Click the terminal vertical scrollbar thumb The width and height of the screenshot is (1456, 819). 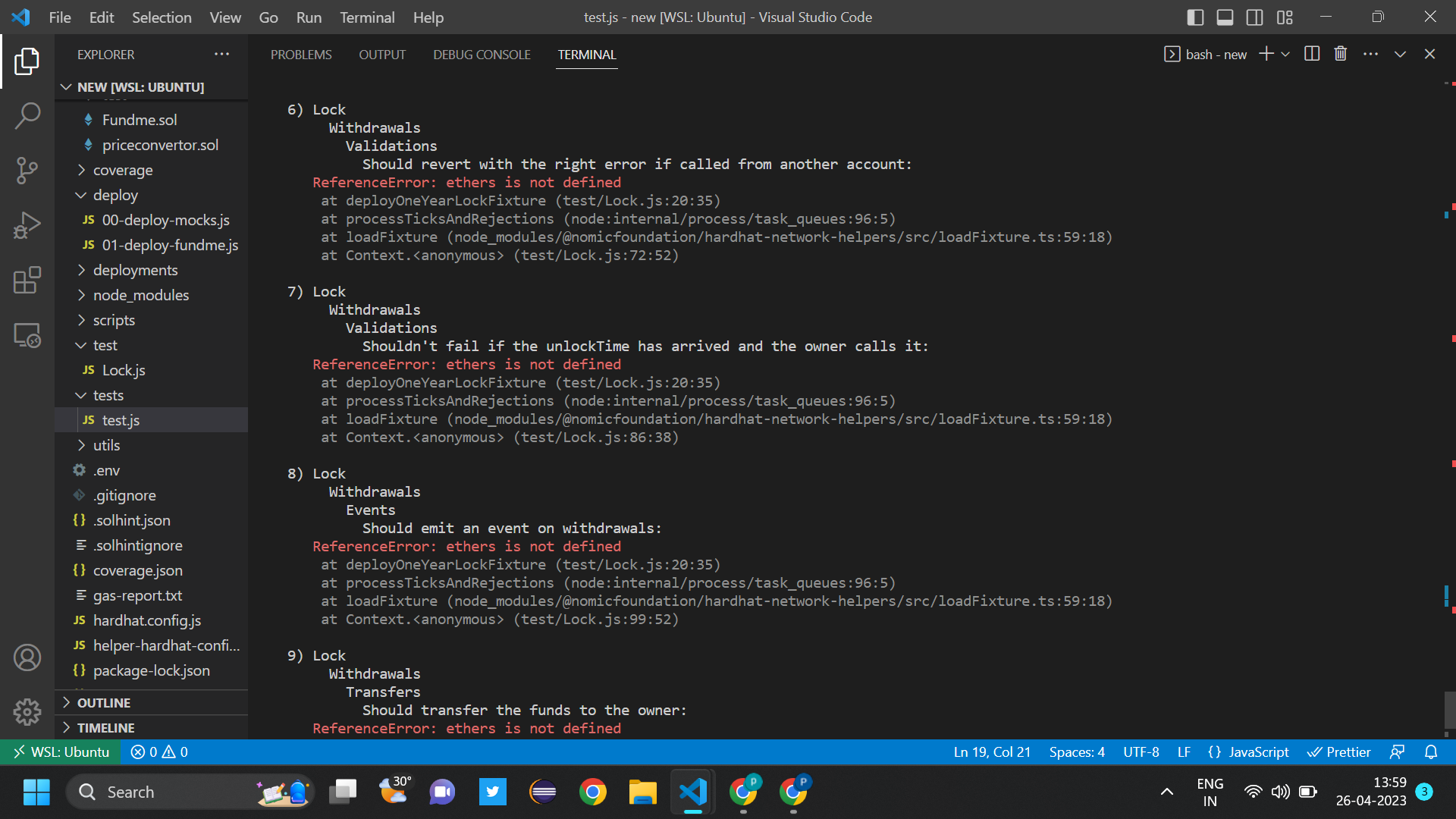coord(1450,710)
